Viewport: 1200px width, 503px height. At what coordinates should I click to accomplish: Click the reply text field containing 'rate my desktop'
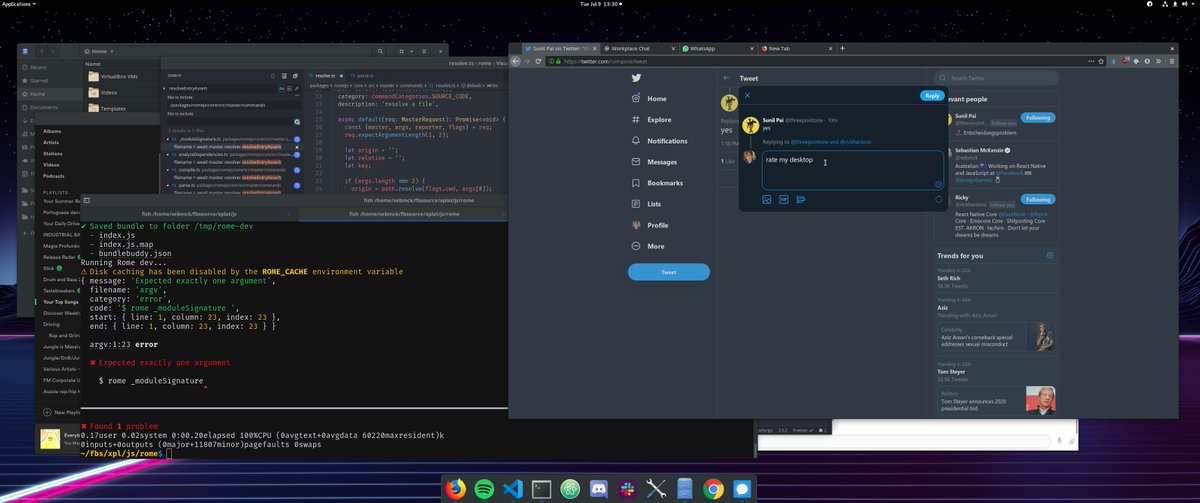tap(852, 170)
